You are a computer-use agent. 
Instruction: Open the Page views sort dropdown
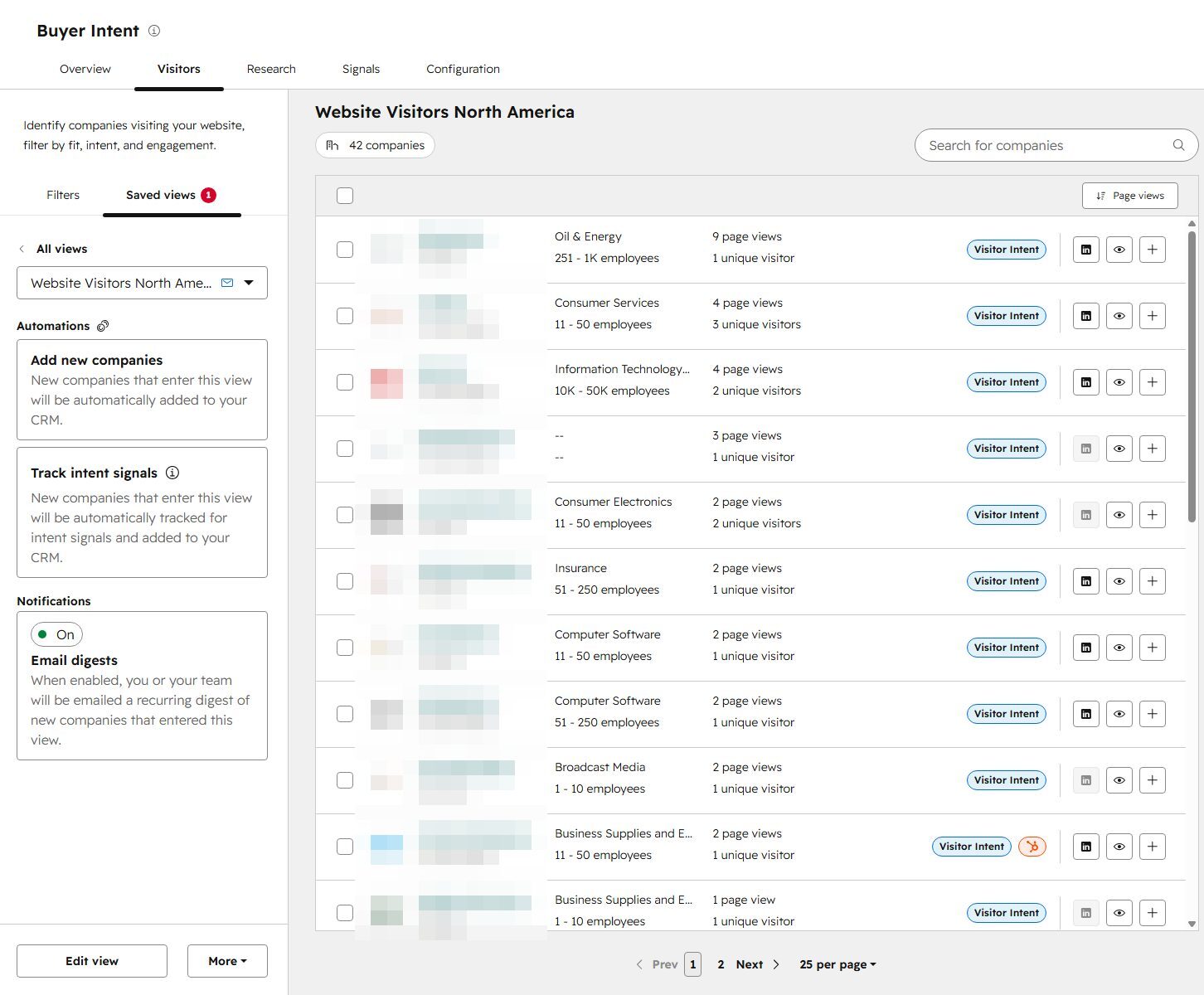pos(1130,196)
